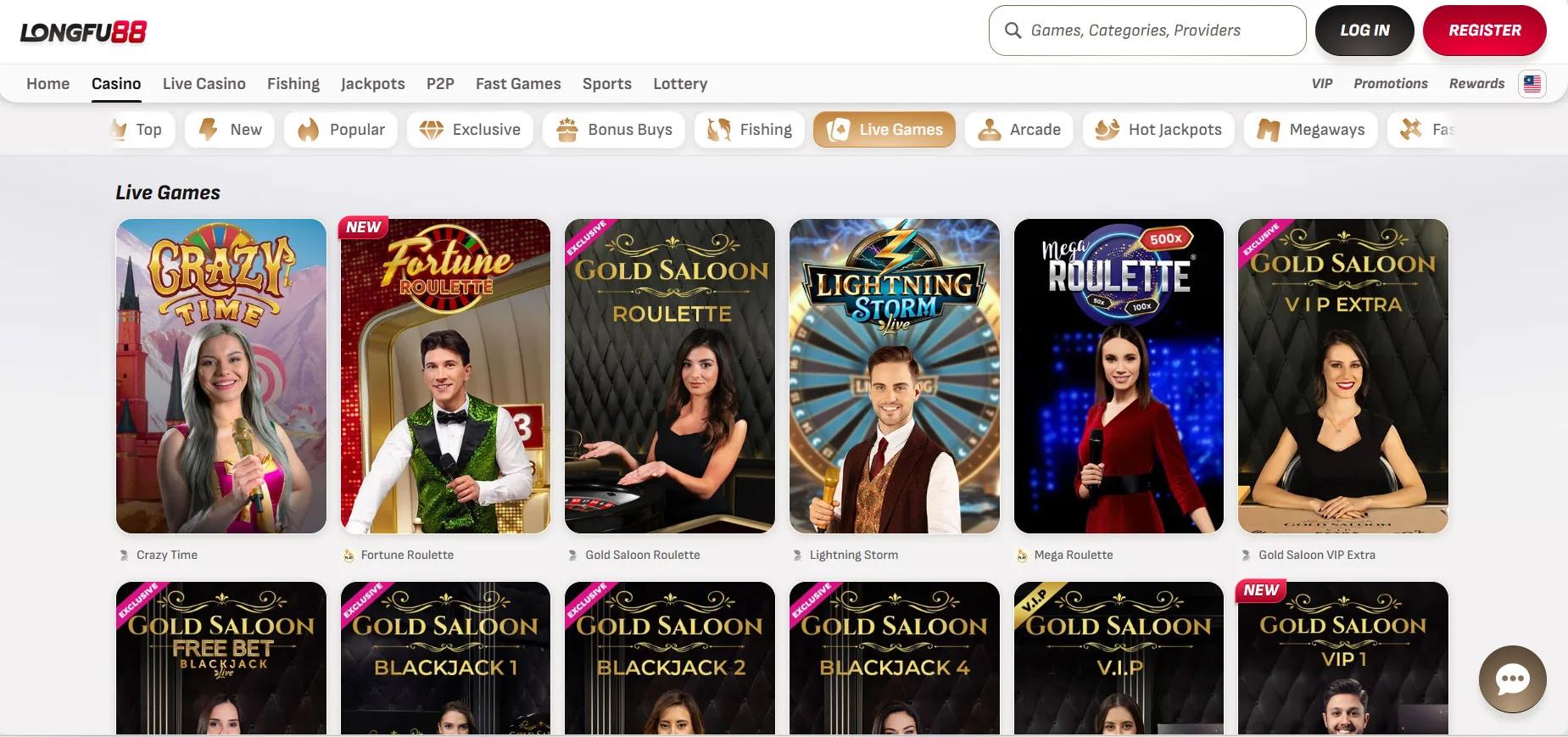The width and height of the screenshot is (1568, 737).
Task: Click the LOG IN button
Action: pyautogui.click(x=1364, y=31)
